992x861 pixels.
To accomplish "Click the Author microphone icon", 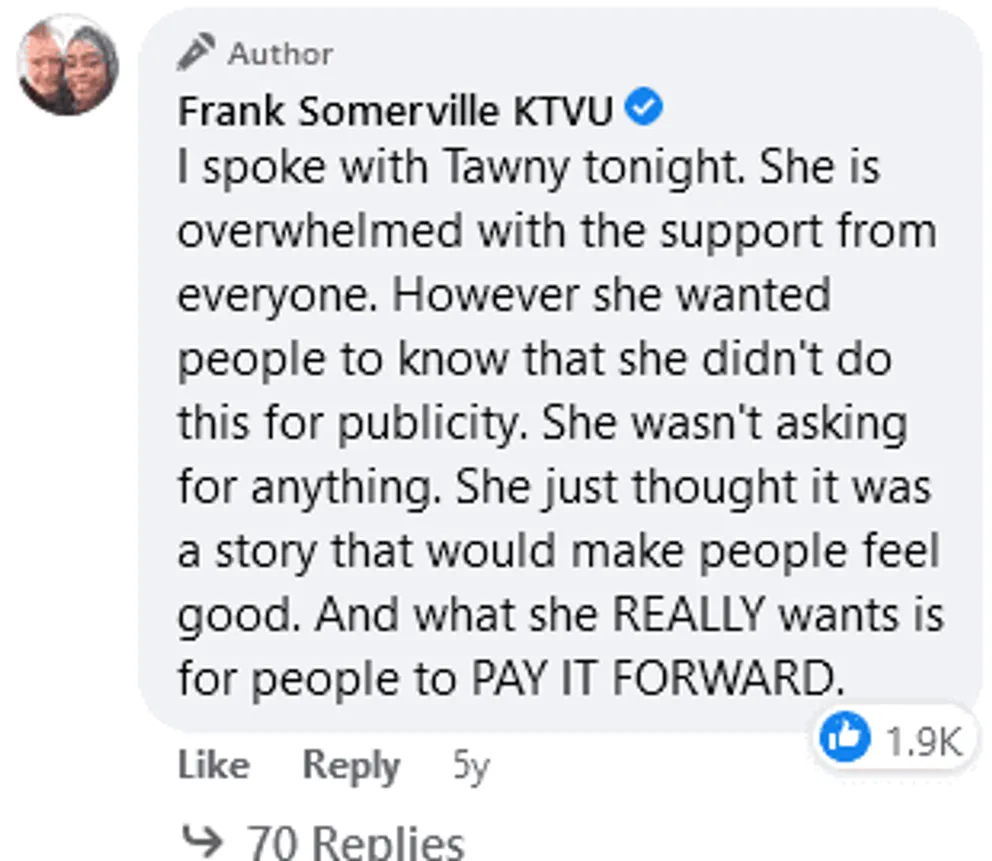I will point(196,52).
